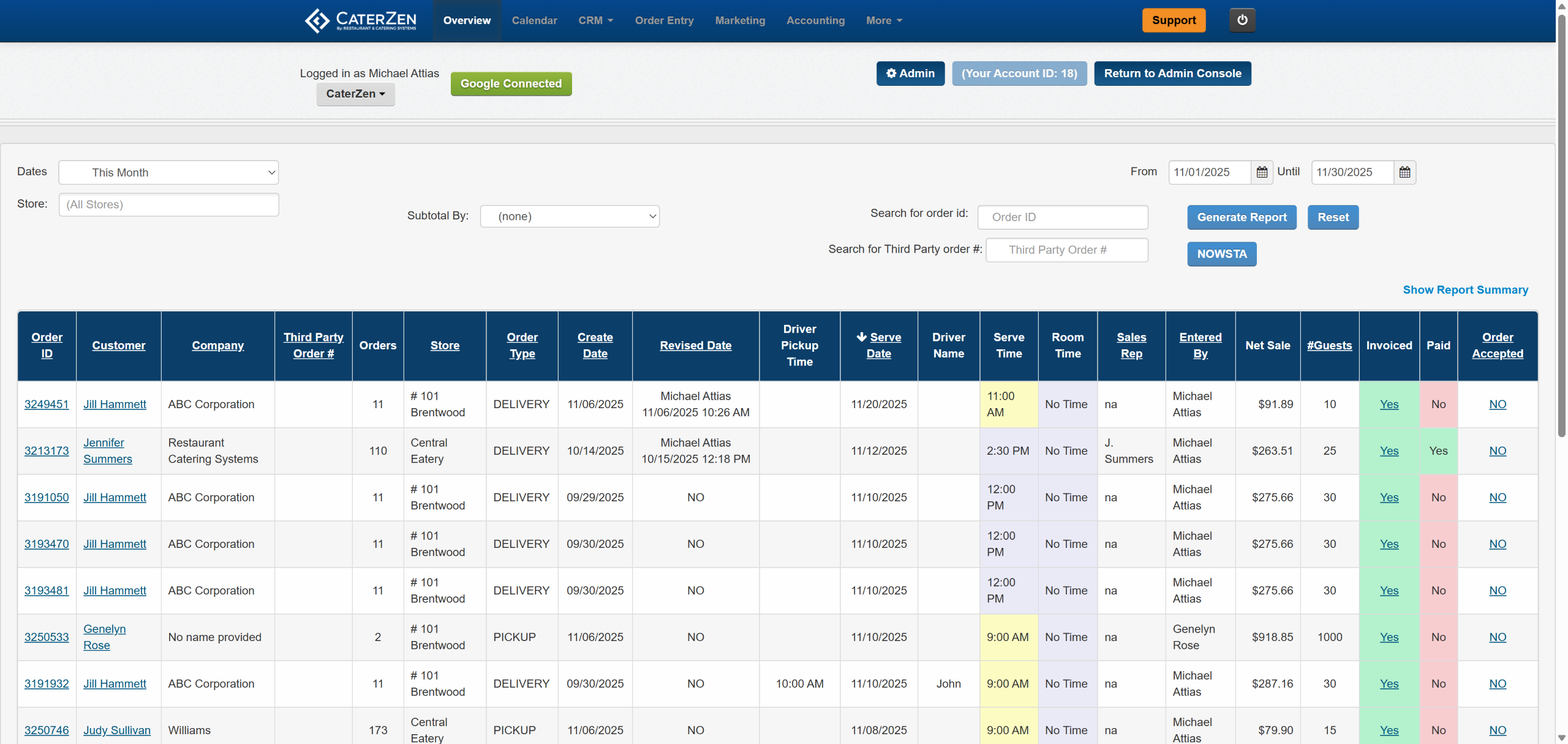
Task: Click the Store filter input
Action: pyautogui.click(x=168, y=205)
